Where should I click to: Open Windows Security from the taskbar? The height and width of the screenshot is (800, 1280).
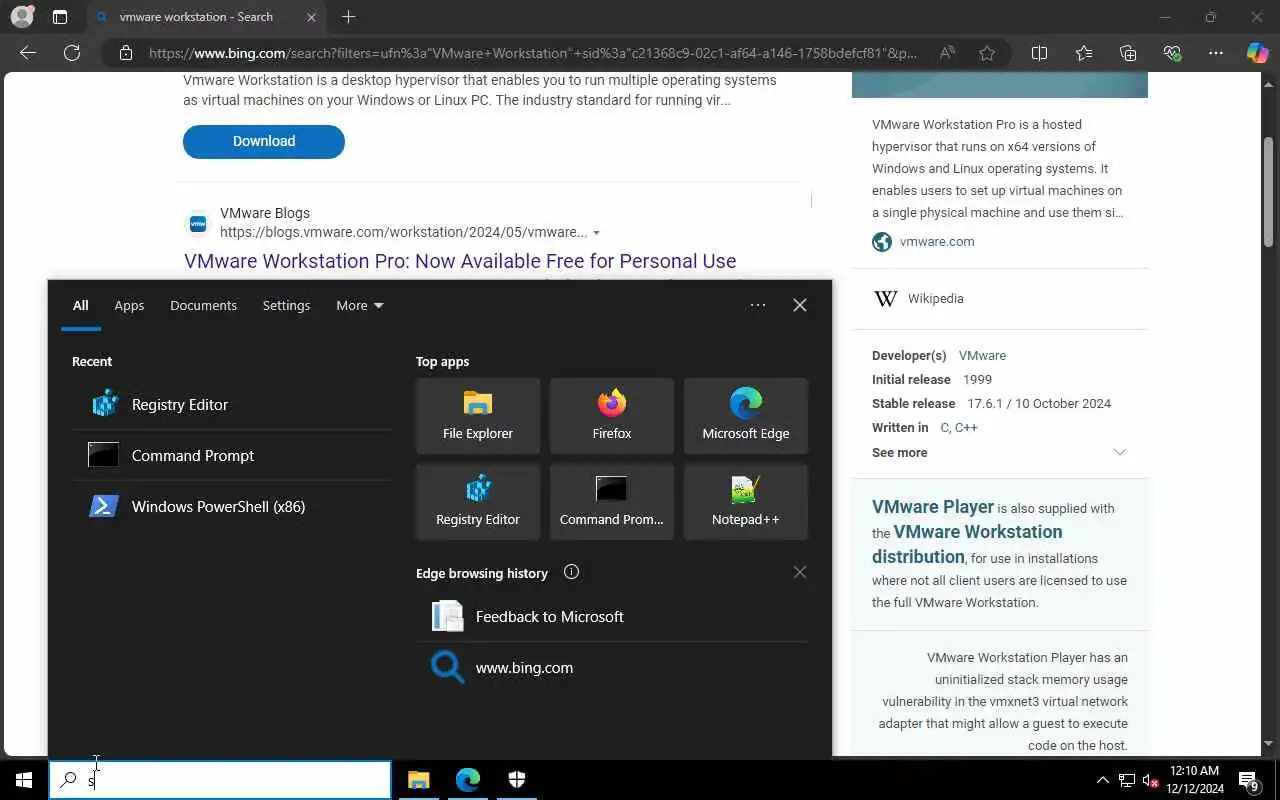tap(517, 780)
